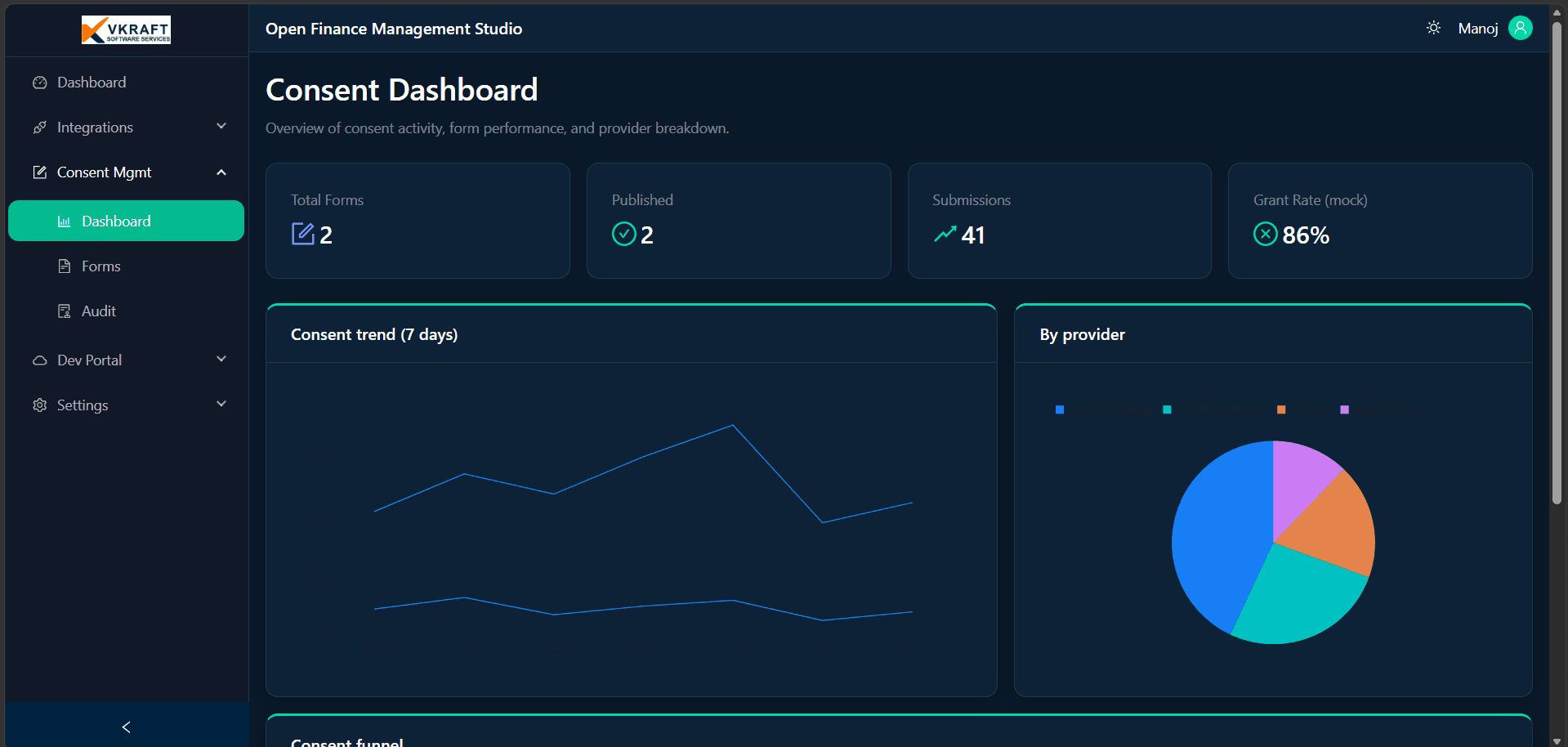1568x747 pixels.
Task: Click the Dev Portal cloud icon
Action: (39, 360)
